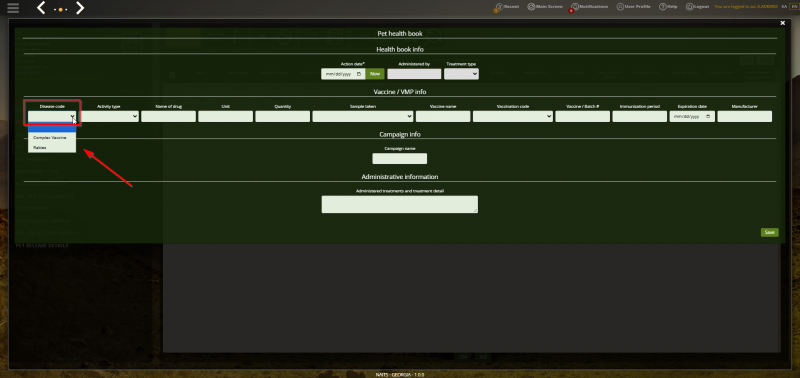Collapse the Disease code dropdown
Viewport: 800px width, 378px height.
coord(52,116)
